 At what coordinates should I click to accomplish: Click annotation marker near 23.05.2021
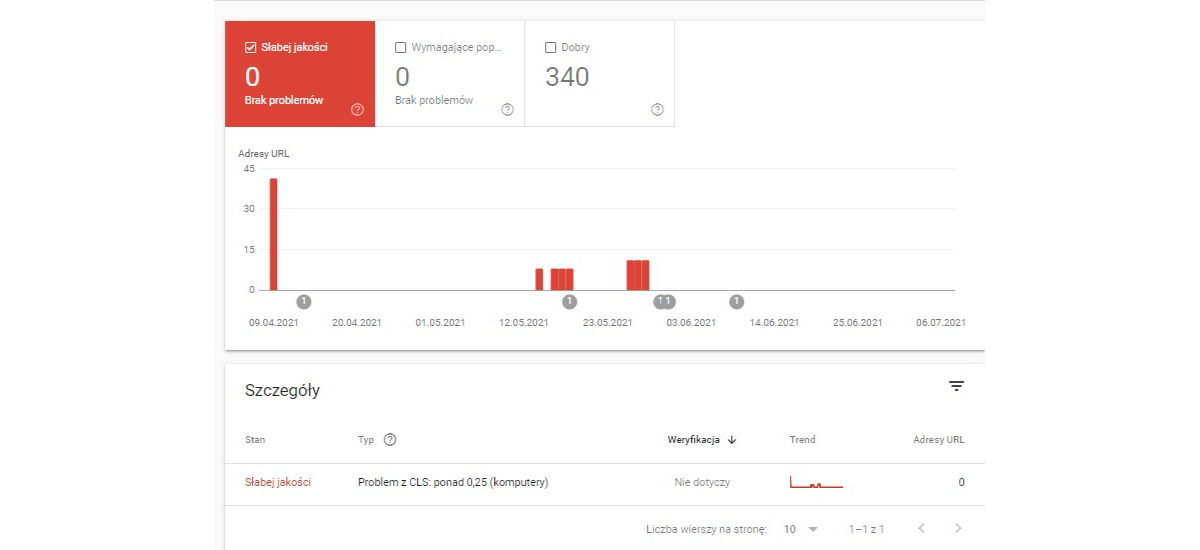[x=569, y=301]
